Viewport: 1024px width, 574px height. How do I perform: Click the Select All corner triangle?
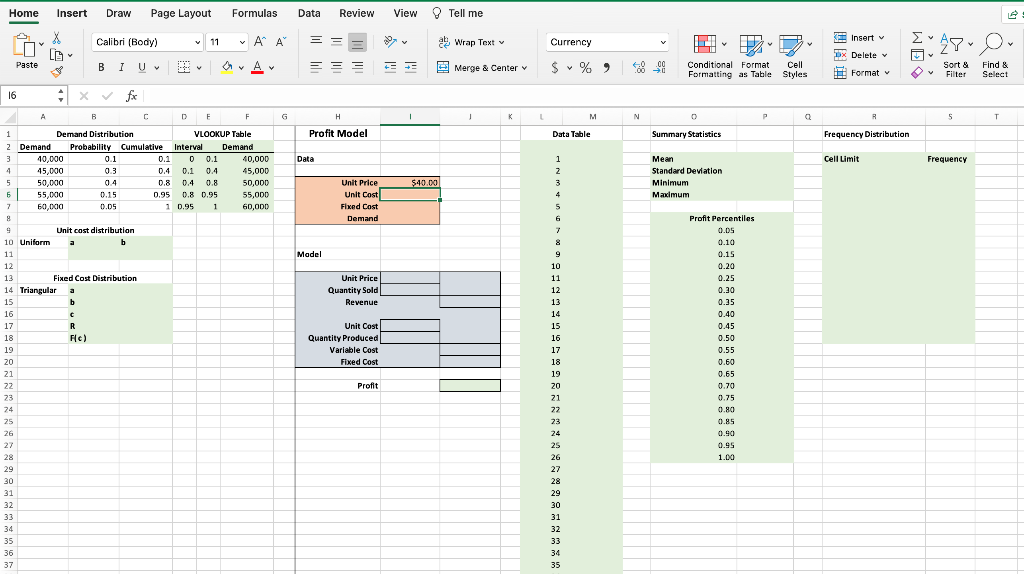10,118
